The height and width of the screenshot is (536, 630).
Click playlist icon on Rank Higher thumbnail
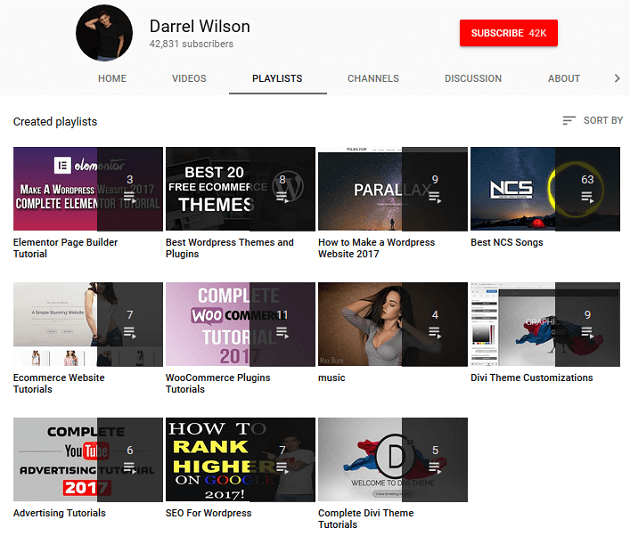282,468
